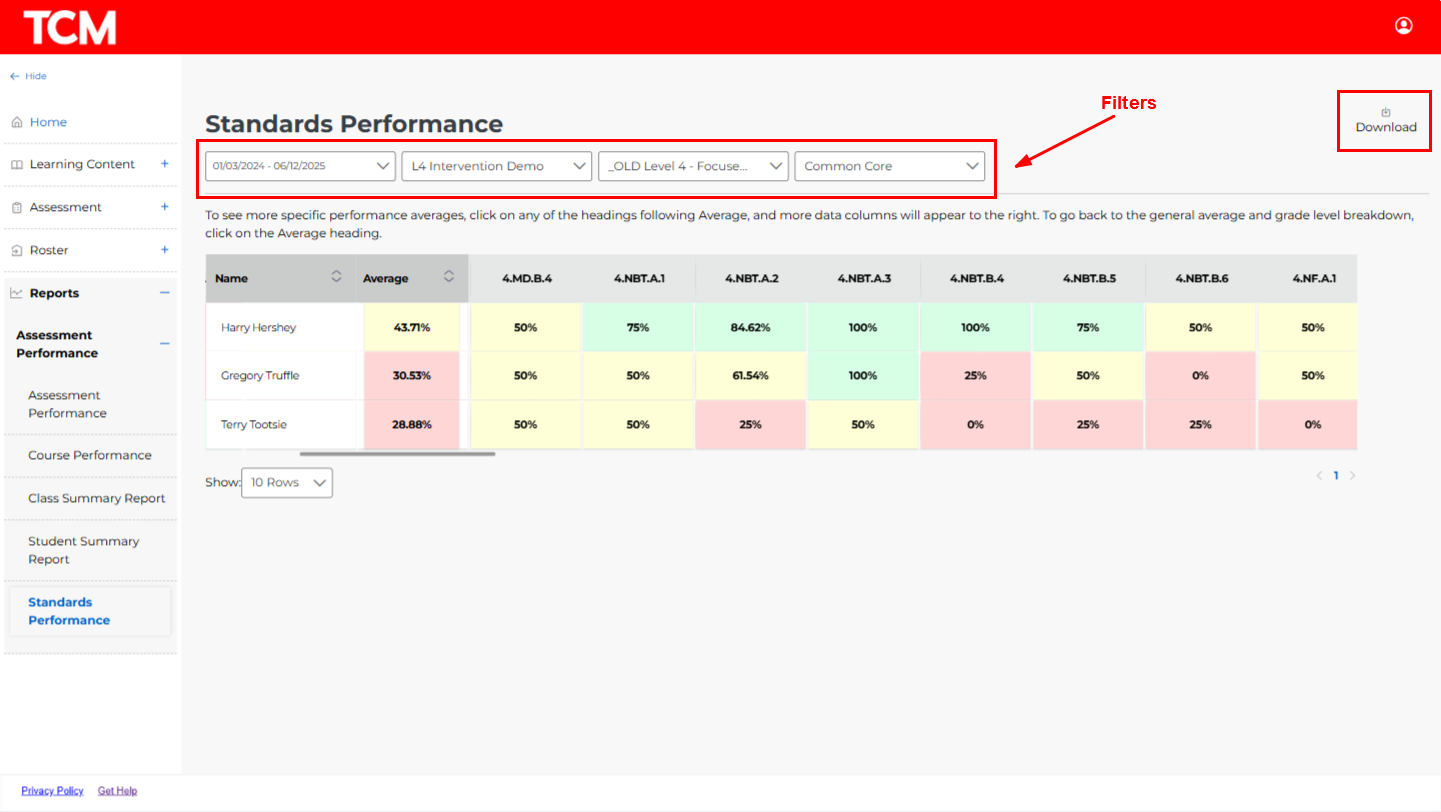Open the date range dropdown

point(300,166)
